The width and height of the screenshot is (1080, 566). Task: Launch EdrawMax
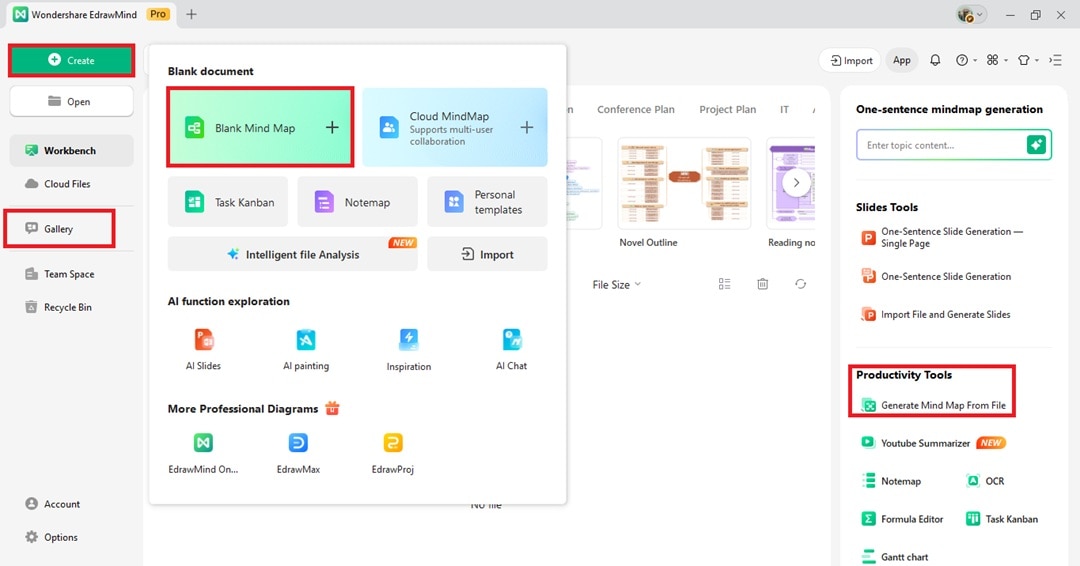(298, 452)
